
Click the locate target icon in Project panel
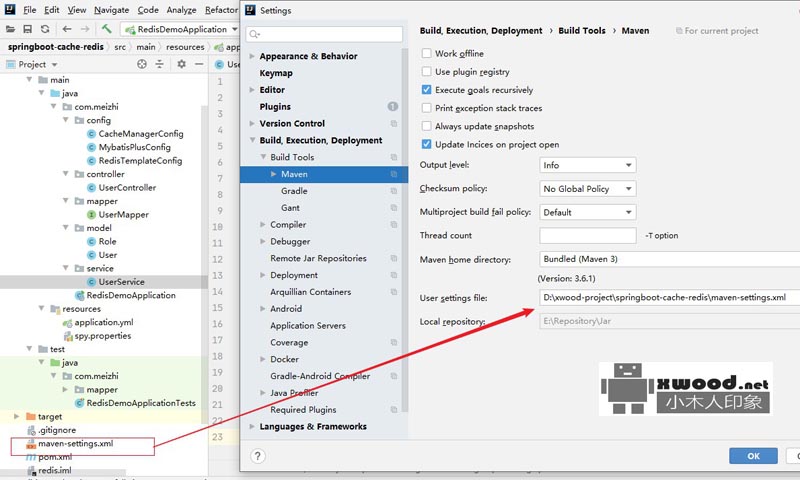142,64
